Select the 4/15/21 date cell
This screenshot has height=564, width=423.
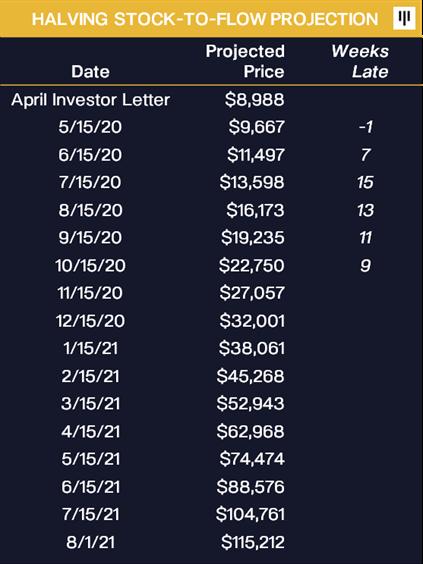tap(90, 431)
